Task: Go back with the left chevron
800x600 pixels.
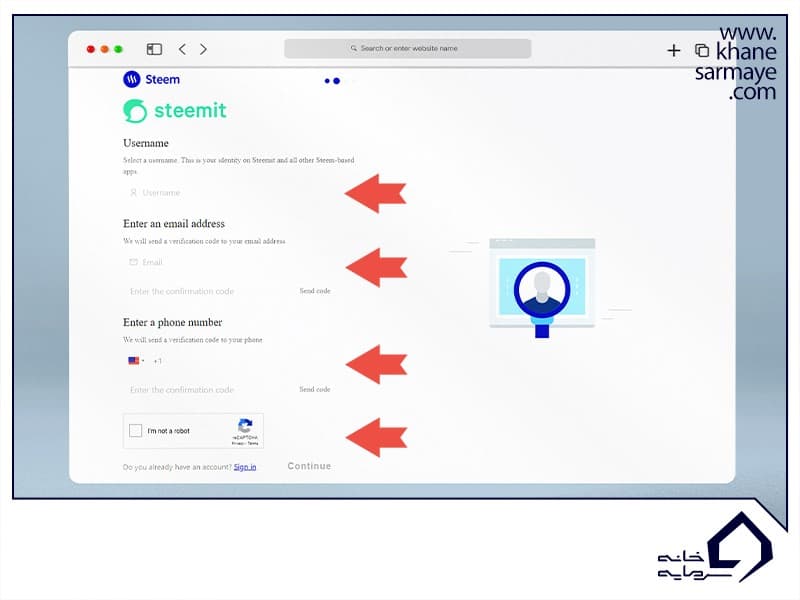Action: pos(182,49)
